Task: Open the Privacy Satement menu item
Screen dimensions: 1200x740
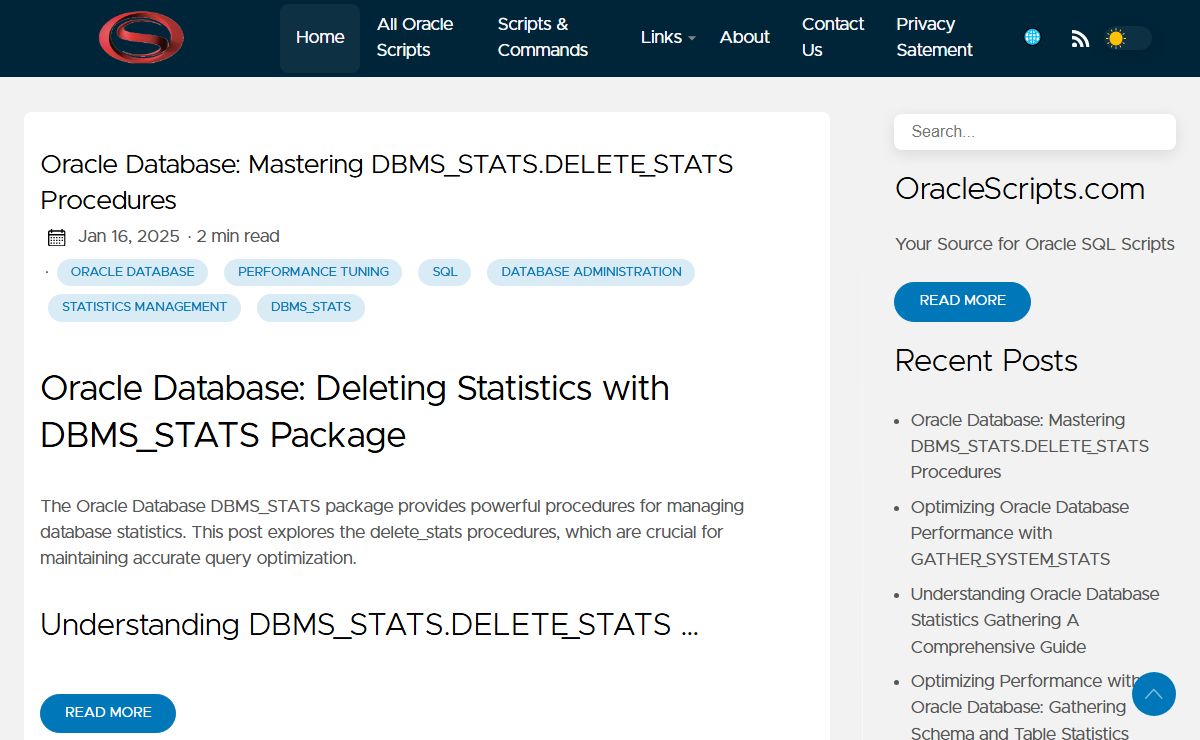Action: (x=934, y=37)
